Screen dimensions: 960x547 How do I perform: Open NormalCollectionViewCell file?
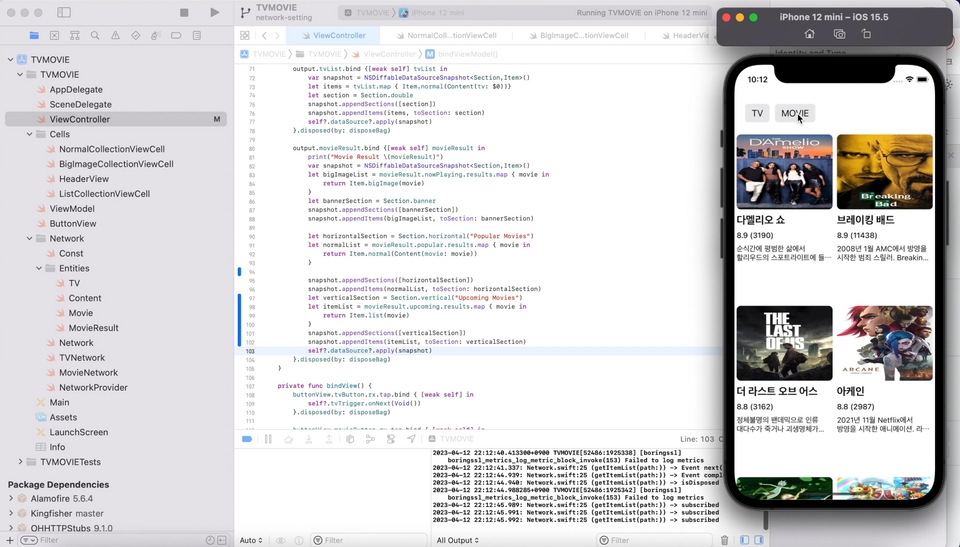(111, 149)
